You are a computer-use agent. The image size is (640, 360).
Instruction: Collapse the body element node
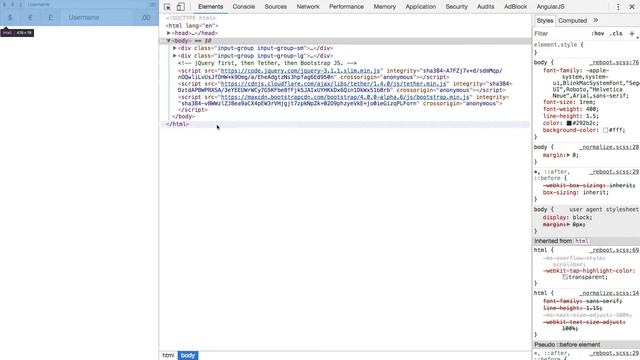point(169,41)
